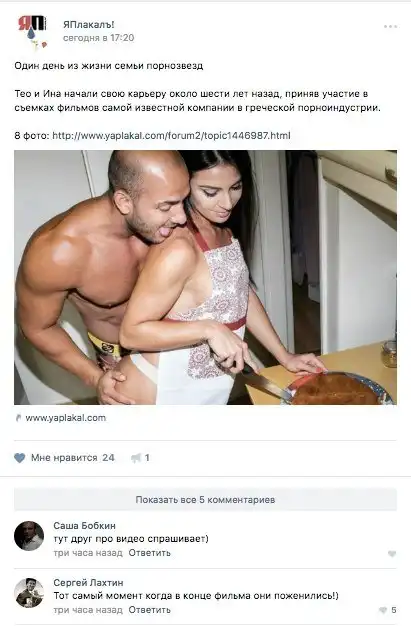Open the ЯПлакалъ! group avatar
This screenshot has height=626, width=411.
pos(32,32)
